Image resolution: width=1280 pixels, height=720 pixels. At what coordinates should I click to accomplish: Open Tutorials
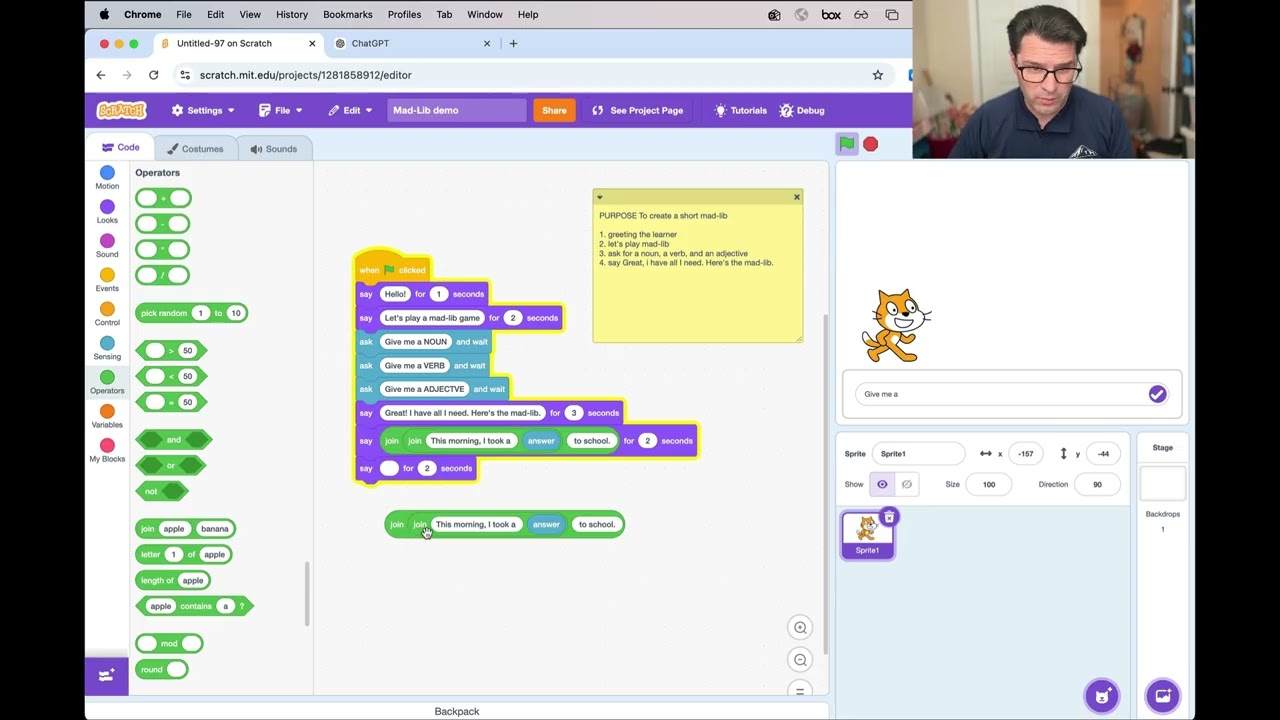click(x=740, y=110)
